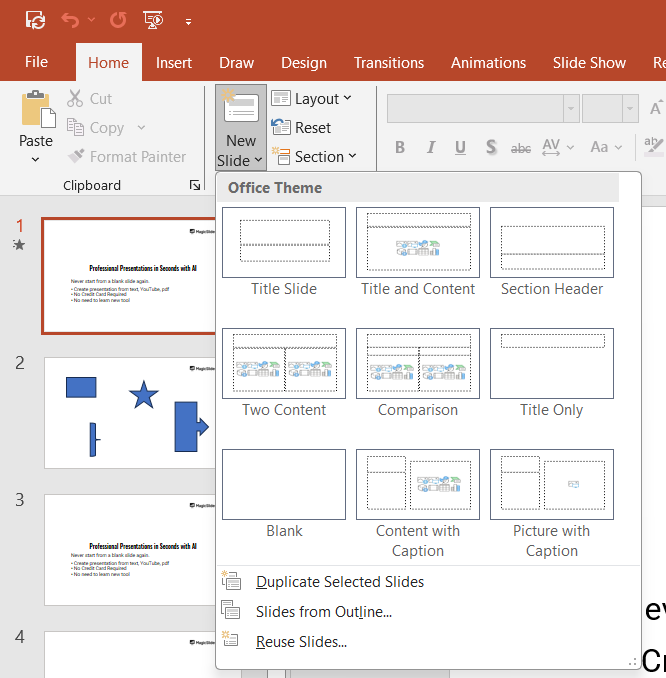Toggle Italic formatting

[430, 147]
